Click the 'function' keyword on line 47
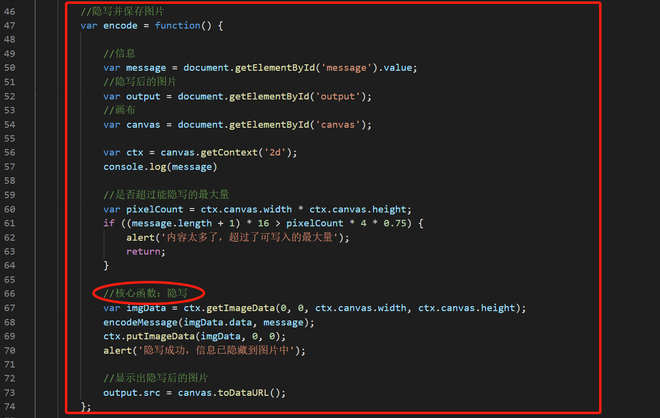Image resolution: width=660 pixels, height=418 pixels. (178, 26)
